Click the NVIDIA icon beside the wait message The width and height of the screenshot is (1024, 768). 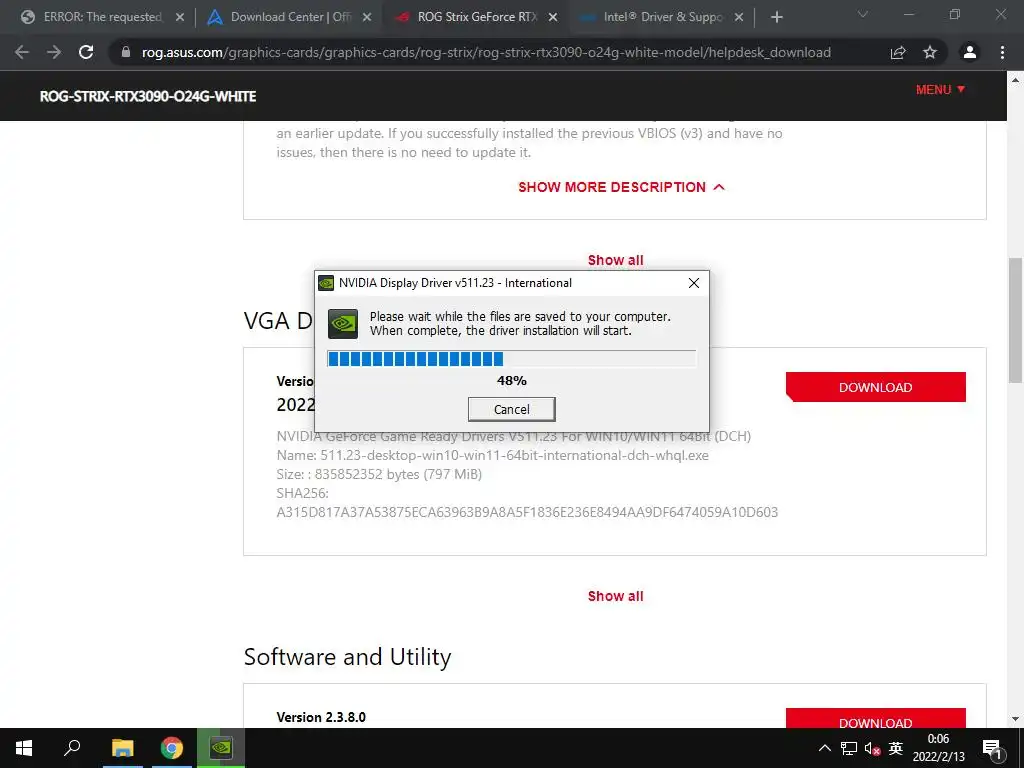coord(343,324)
